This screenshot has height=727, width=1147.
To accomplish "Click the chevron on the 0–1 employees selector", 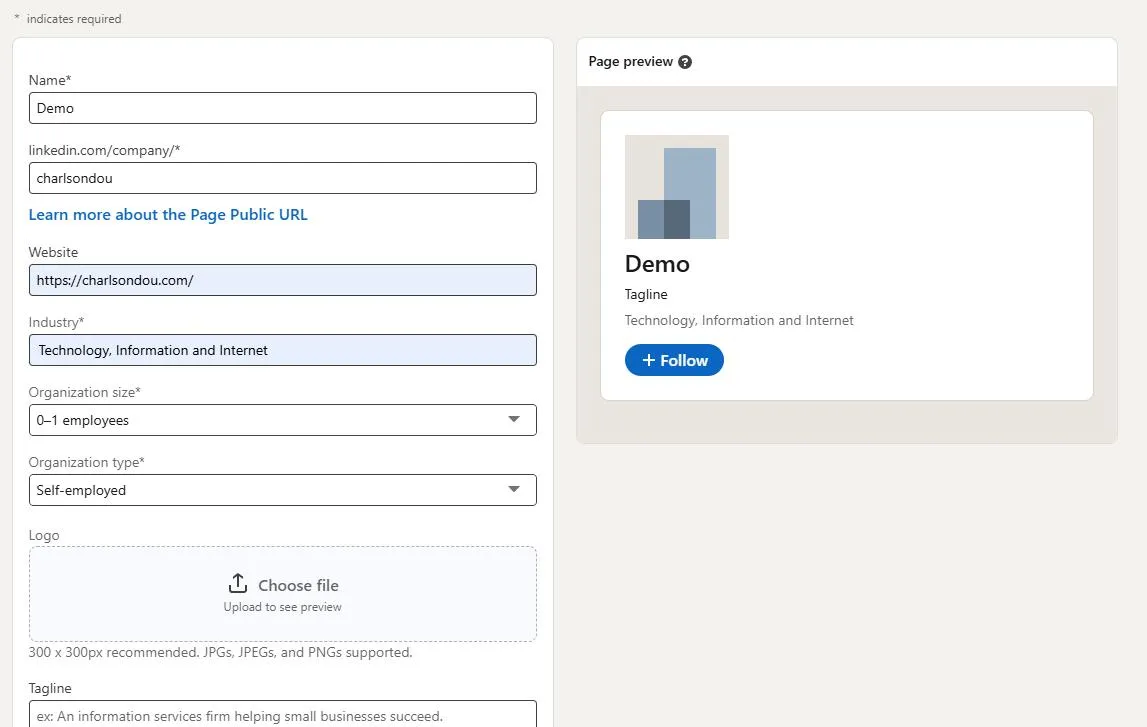I will click(x=514, y=420).
